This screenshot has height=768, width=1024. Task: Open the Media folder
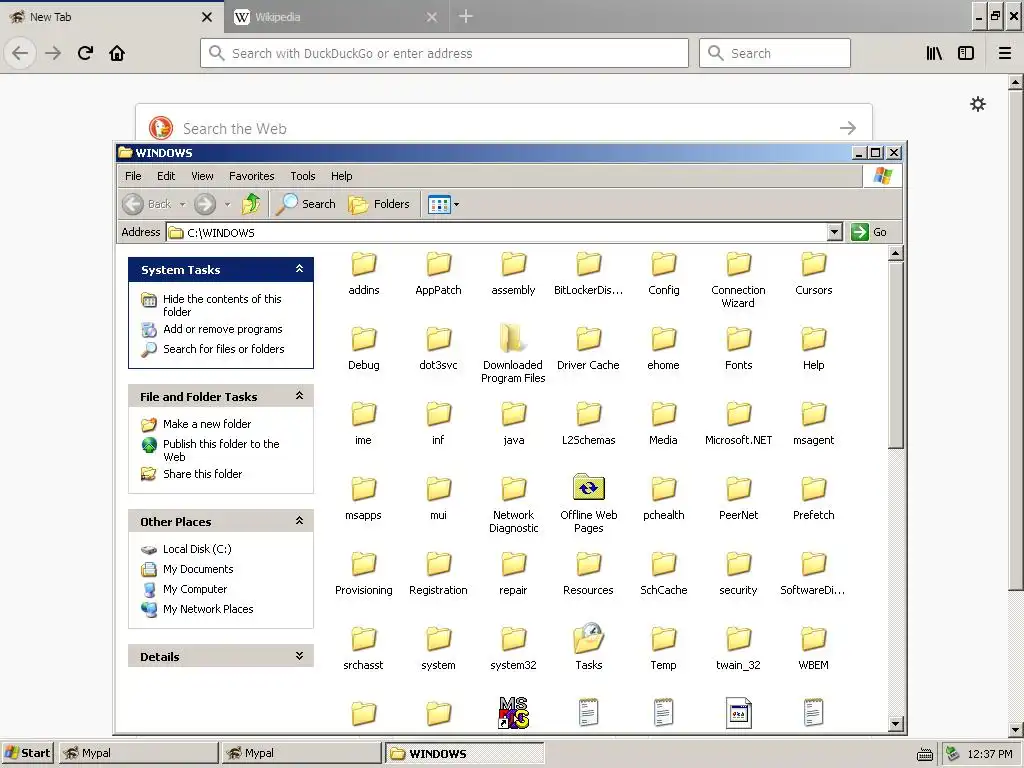[x=664, y=423]
